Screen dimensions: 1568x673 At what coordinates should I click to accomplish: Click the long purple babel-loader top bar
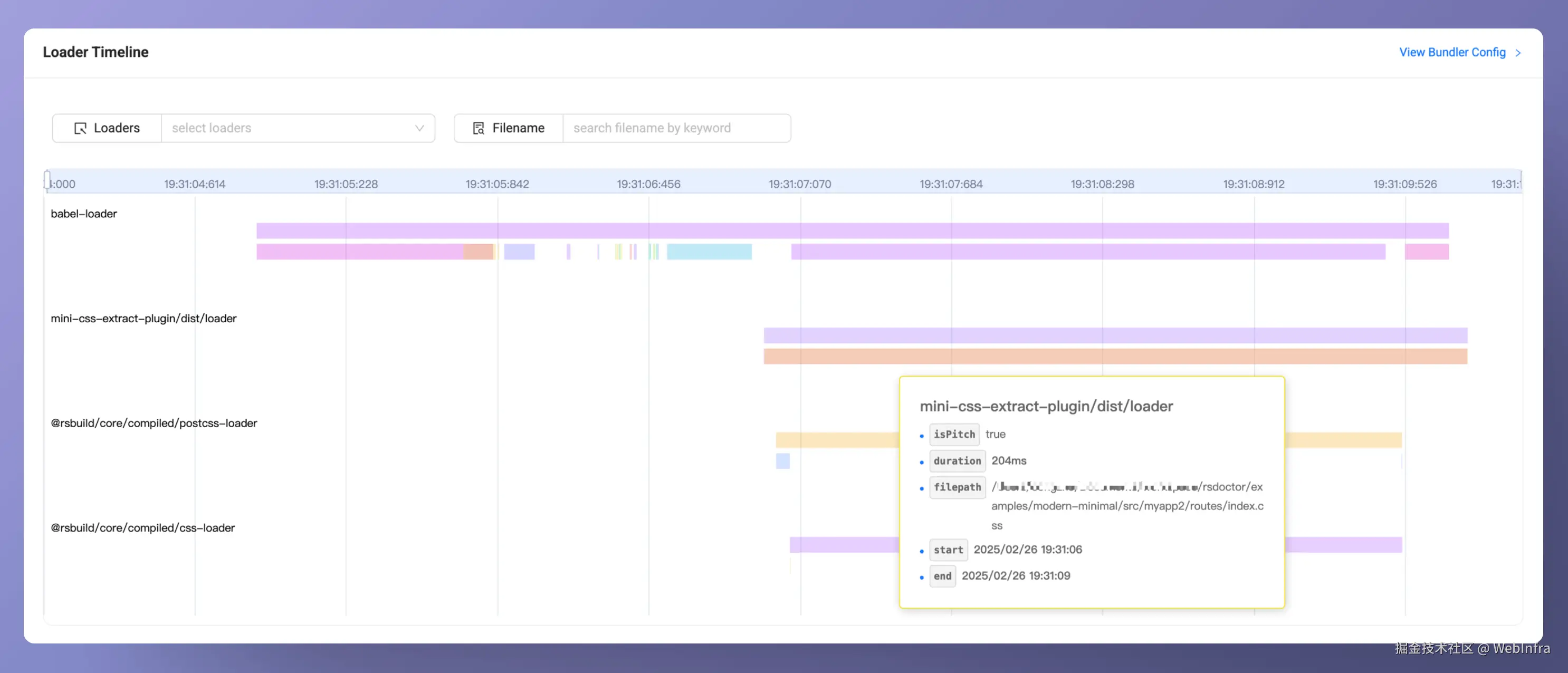852,230
